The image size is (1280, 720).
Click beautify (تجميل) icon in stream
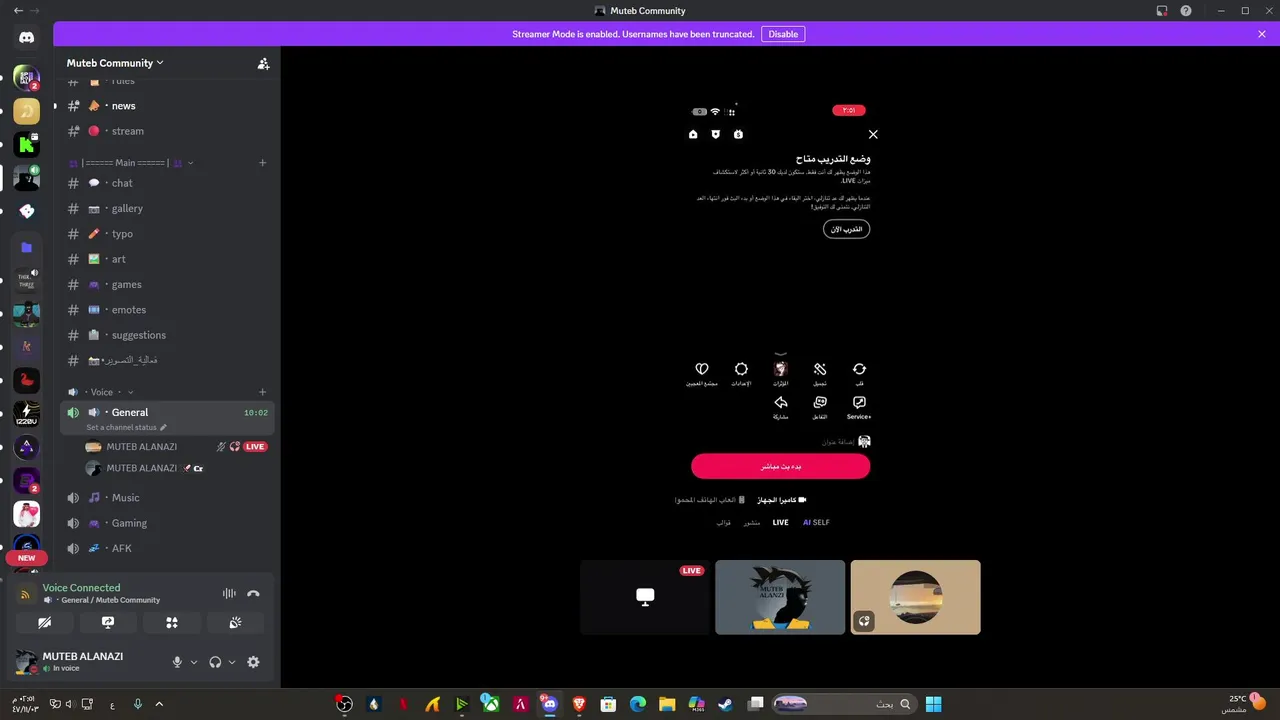click(x=820, y=369)
